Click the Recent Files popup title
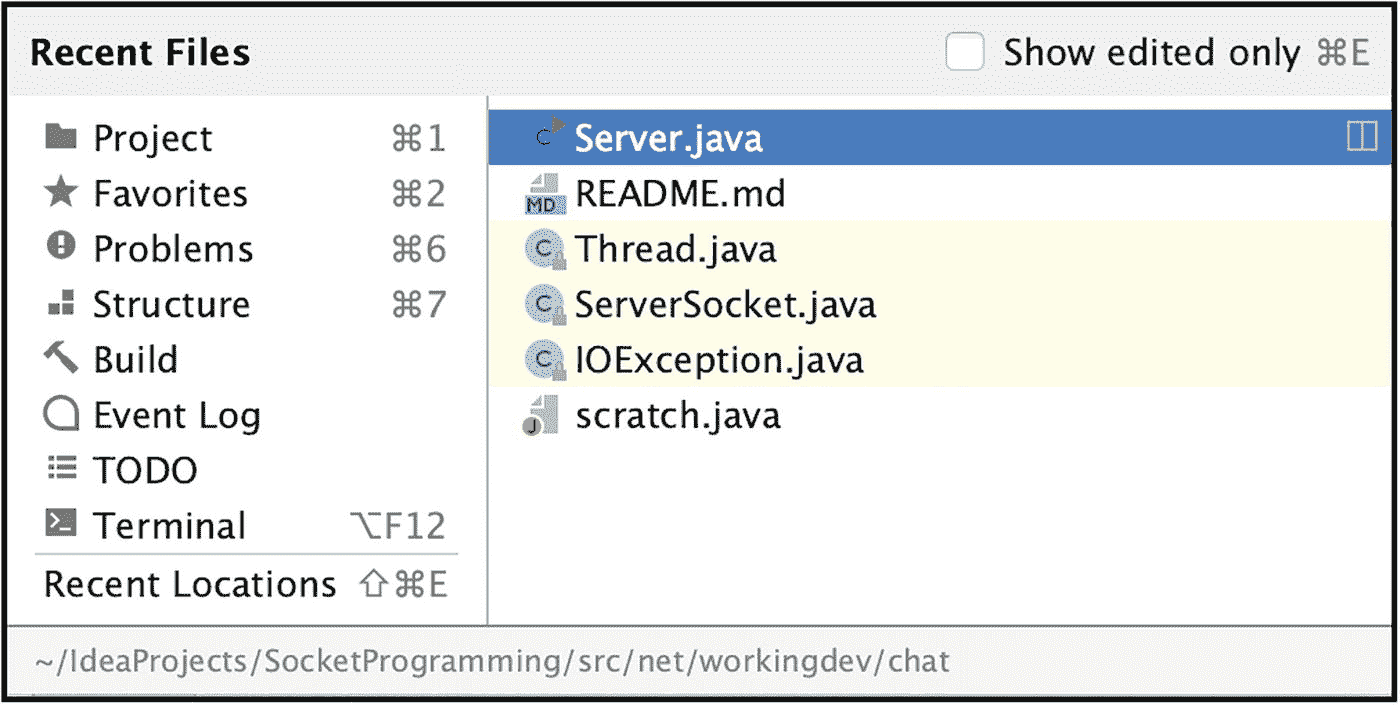Viewport: 1400px width, 705px height. point(140,53)
